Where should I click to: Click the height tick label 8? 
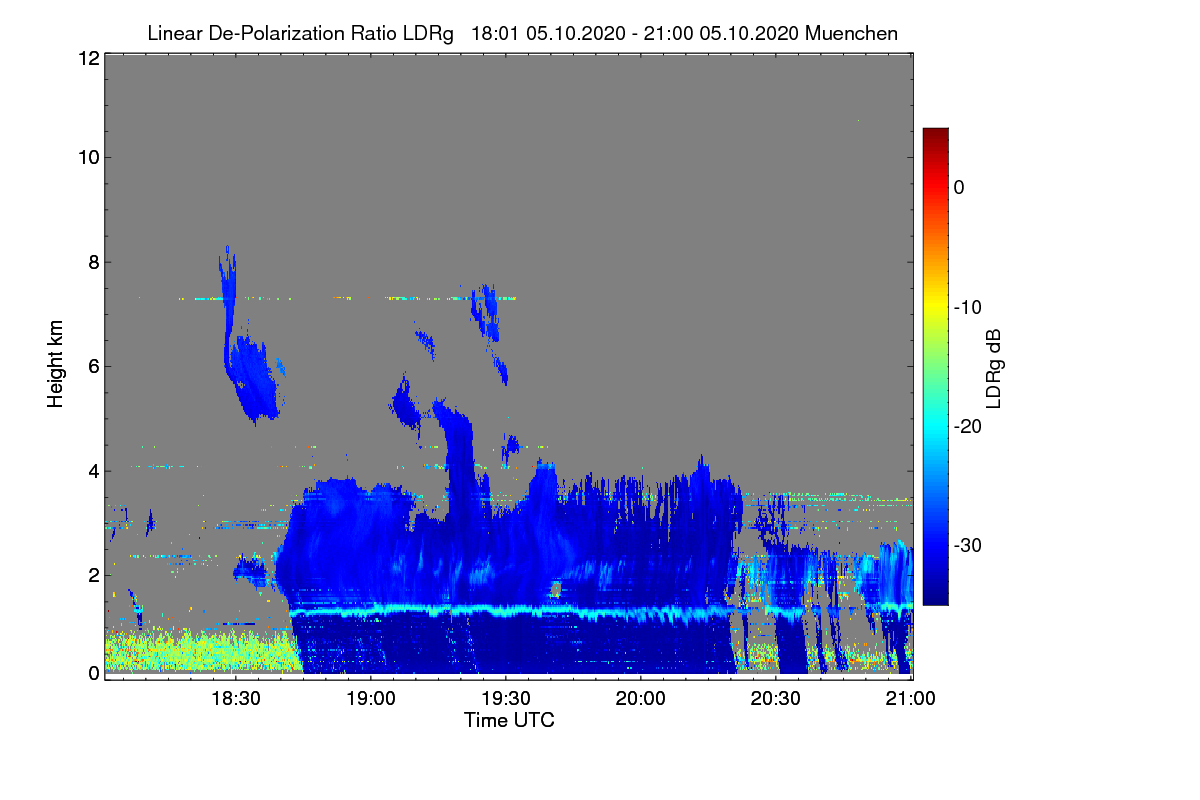92,262
